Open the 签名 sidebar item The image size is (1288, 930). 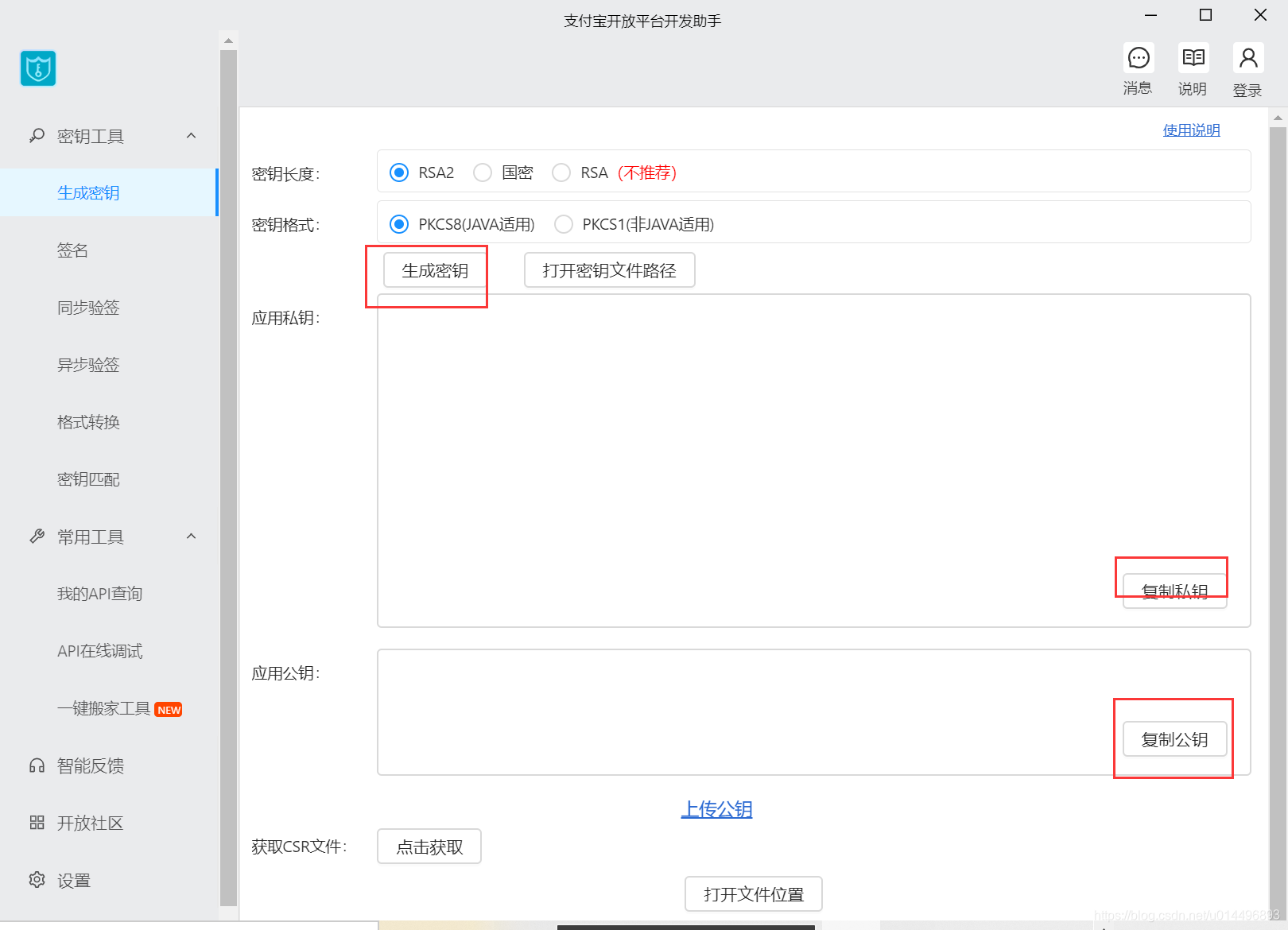109,250
